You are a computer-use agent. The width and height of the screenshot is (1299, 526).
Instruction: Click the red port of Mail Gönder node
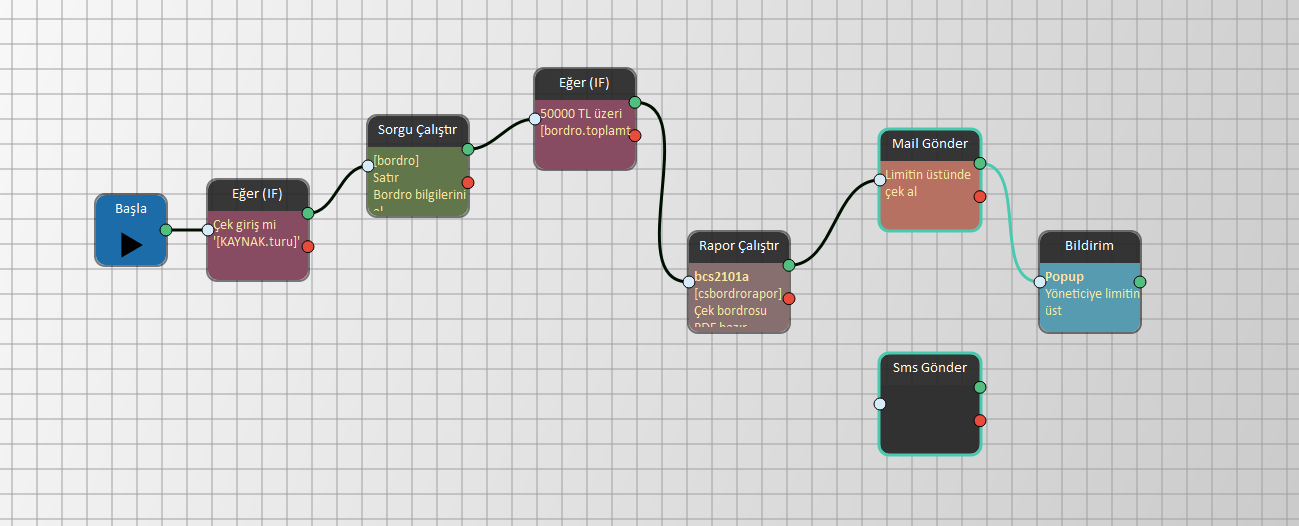click(x=980, y=196)
